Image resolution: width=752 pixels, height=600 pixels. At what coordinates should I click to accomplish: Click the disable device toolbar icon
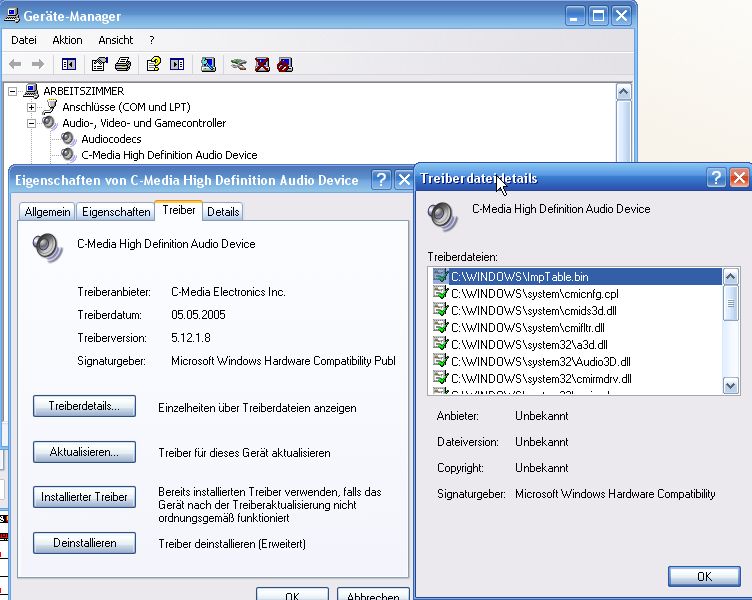click(x=285, y=64)
